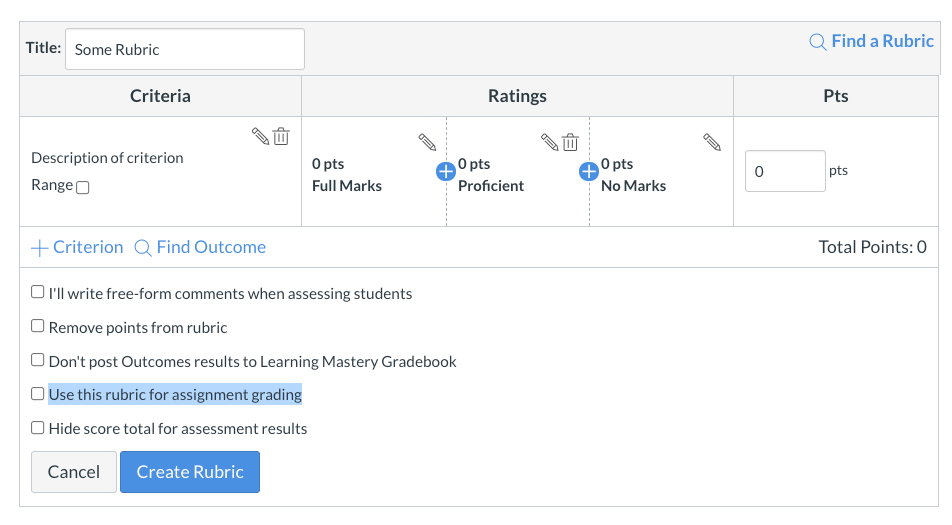Check Don't post Outcomes to Learning Mastery Gradebook
This screenshot has height=525, width=952.
pos(38,360)
